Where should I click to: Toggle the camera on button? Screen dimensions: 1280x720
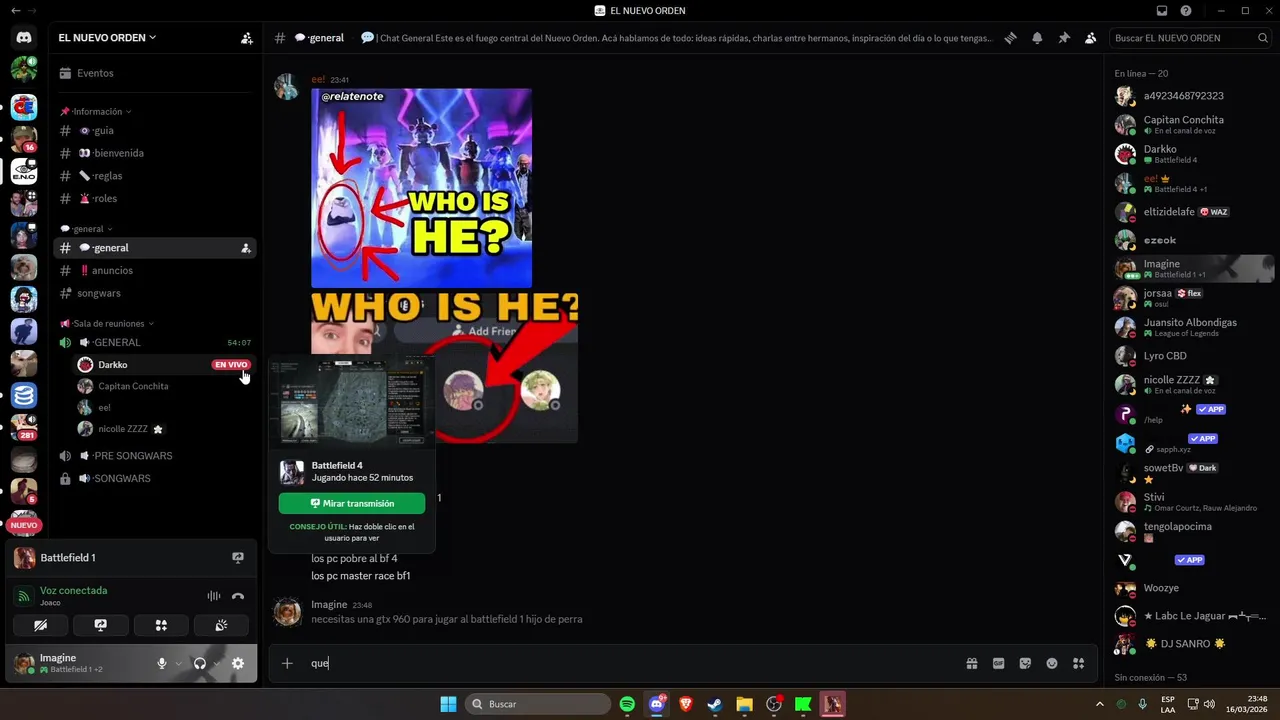coord(40,625)
